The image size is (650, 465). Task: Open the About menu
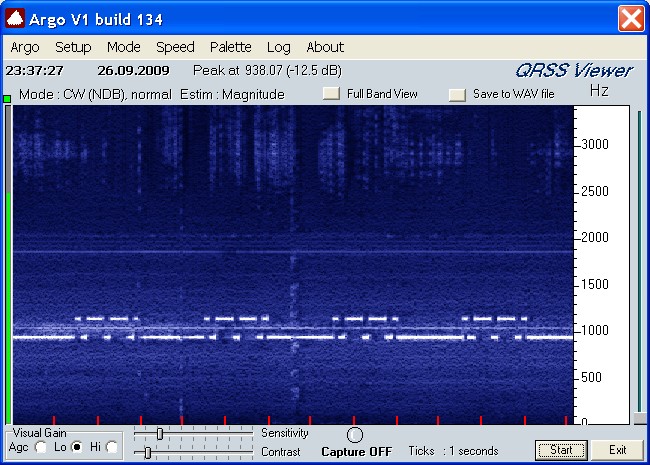[325, 47]
